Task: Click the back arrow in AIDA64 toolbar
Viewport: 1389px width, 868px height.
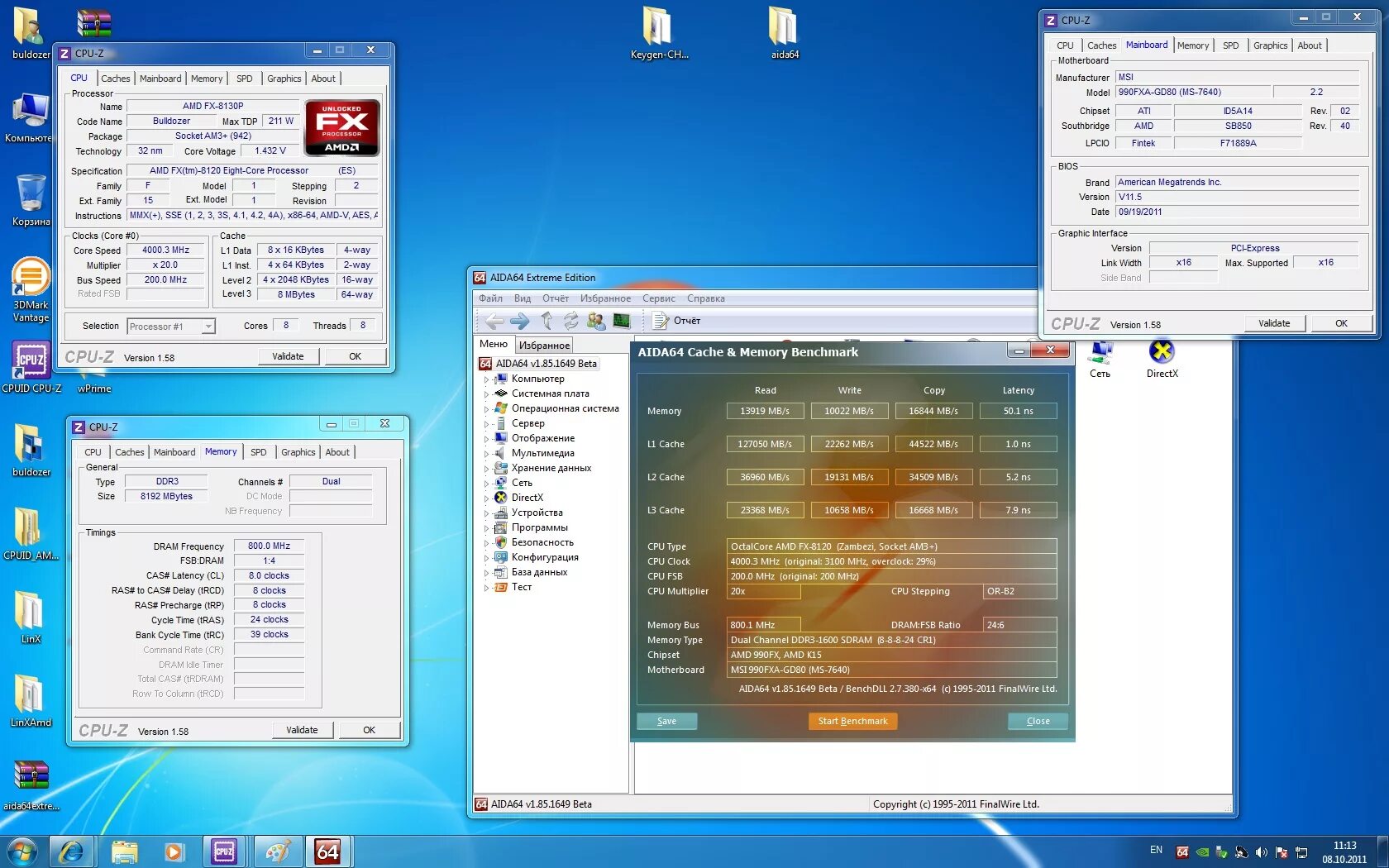Action: (494, 321)
